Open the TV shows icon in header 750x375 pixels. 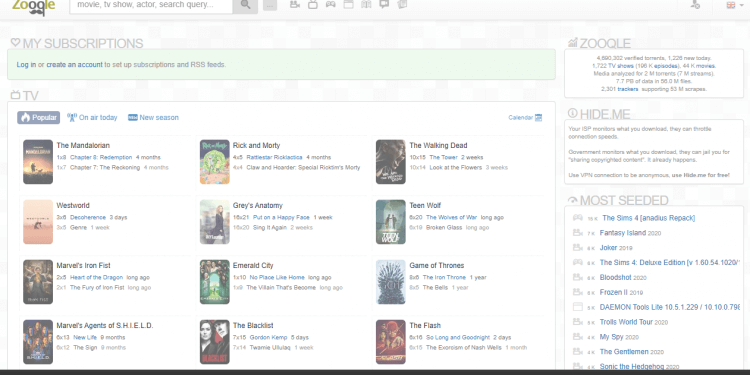point(313,5)
